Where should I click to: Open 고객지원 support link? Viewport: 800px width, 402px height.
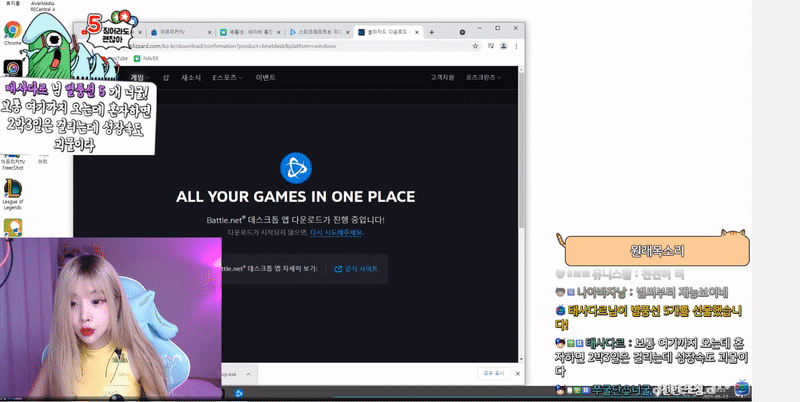[x=442, y=78]
